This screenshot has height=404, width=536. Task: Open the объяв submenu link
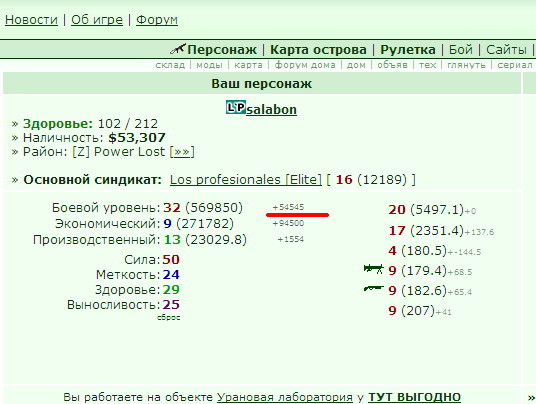pyautogui.click(x=392, y=65)
